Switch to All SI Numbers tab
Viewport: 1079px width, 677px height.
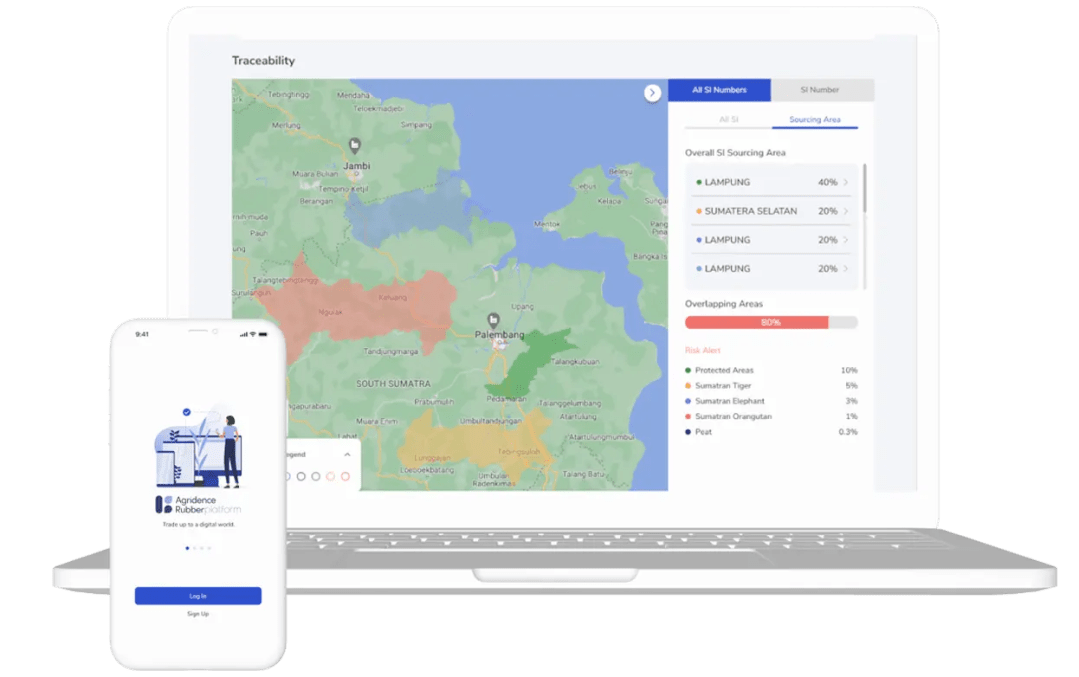[x=719, y=90]
